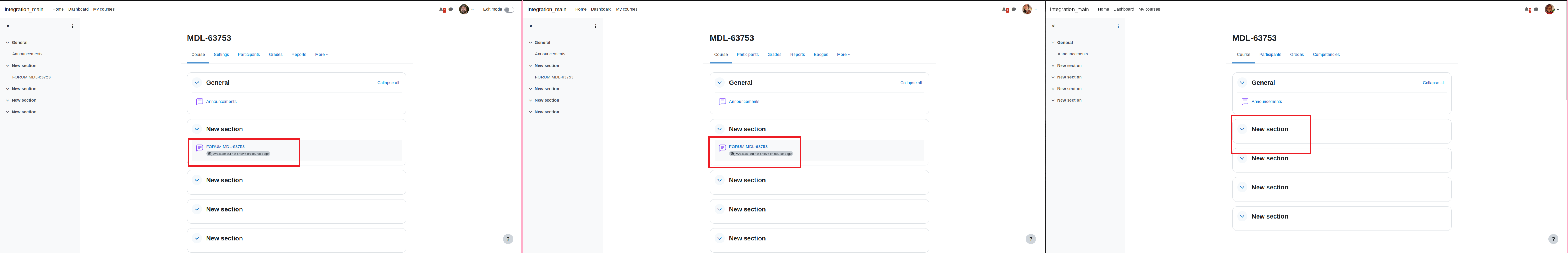The image size is (1568, 253).
Task: Close course index drawer in left pane
Action: 8,26
